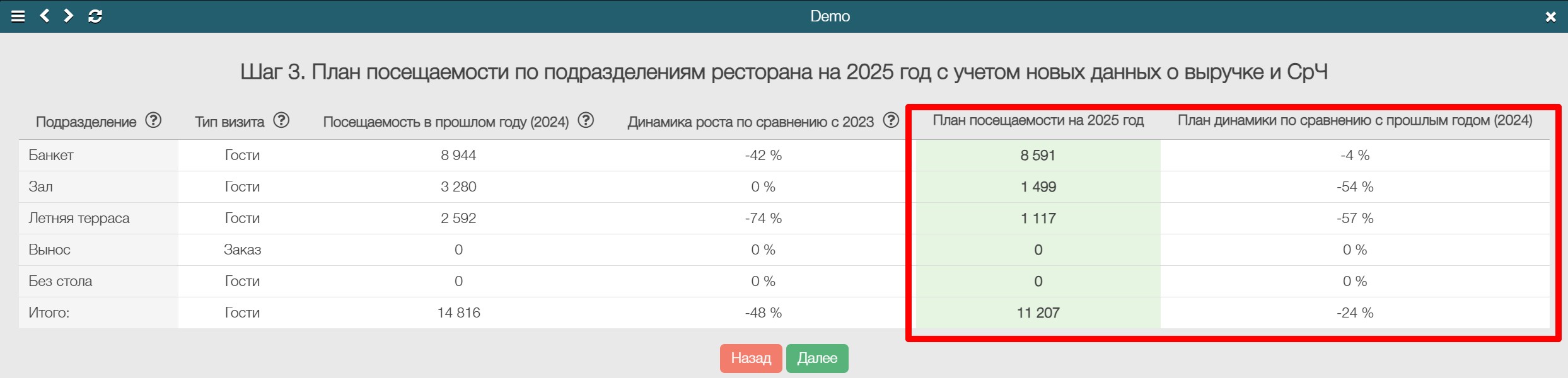Select the Без стола plan attendance cell
The height and width of the screenshot is (378, 1568).
[1038, 282]
